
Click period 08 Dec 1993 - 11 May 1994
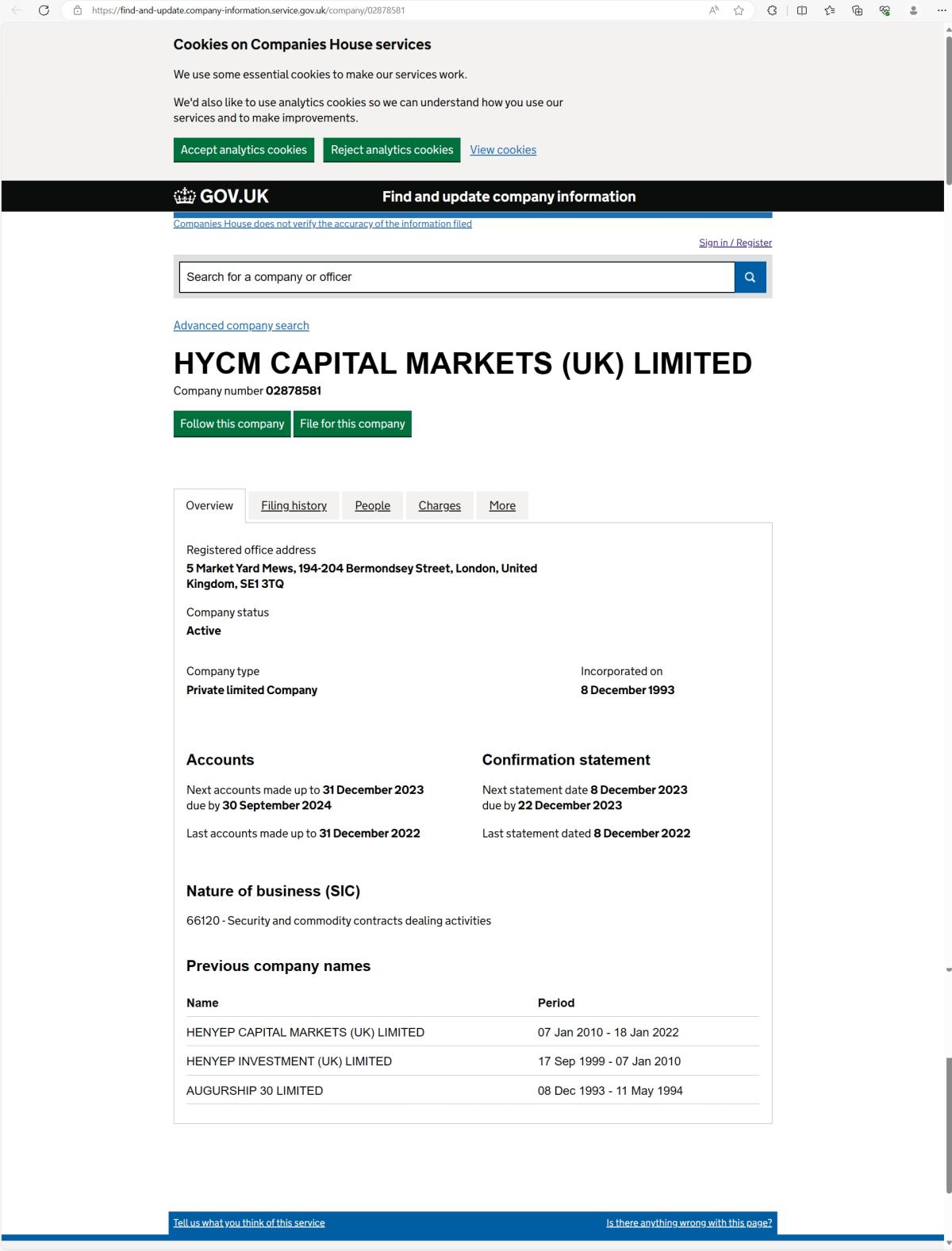click(x=610, y=1091)
